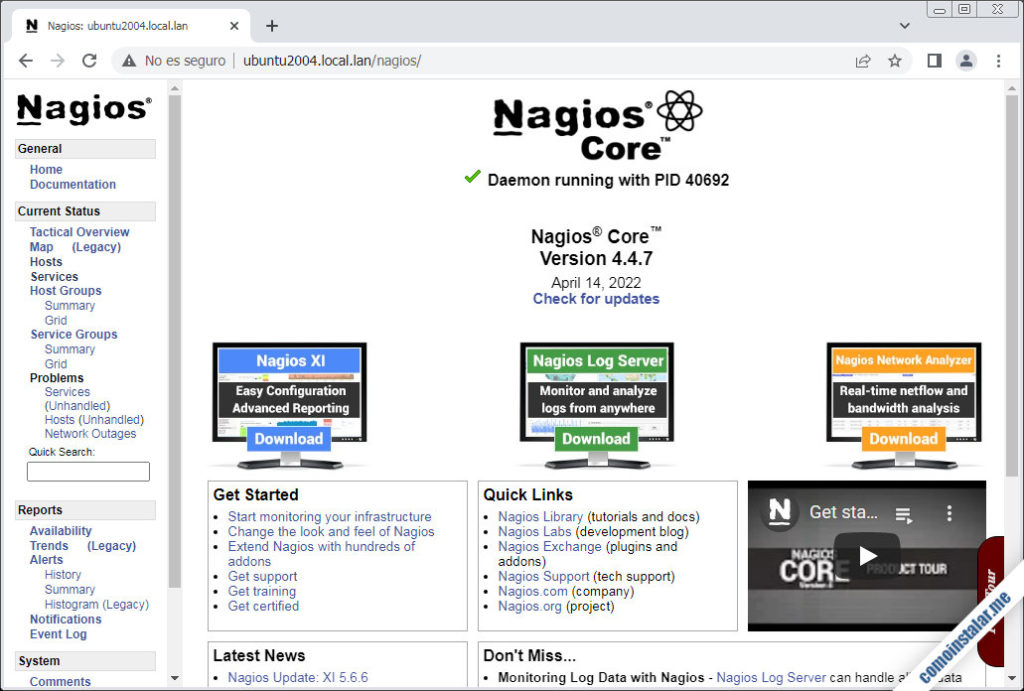Open the browser profile avatar icon
Viewport: 1024px width, 691px height.
pyautogui.click(x=966, y=60)
